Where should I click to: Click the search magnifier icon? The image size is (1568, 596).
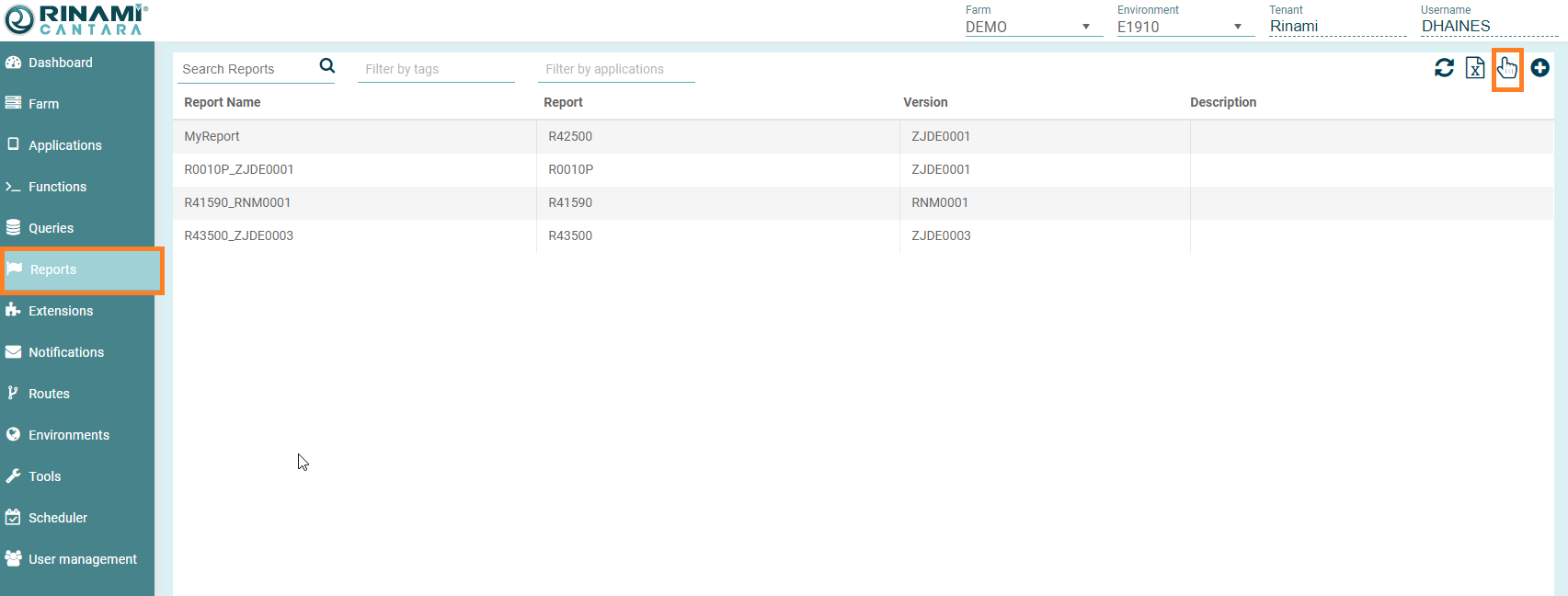click(x=326, y=66)
